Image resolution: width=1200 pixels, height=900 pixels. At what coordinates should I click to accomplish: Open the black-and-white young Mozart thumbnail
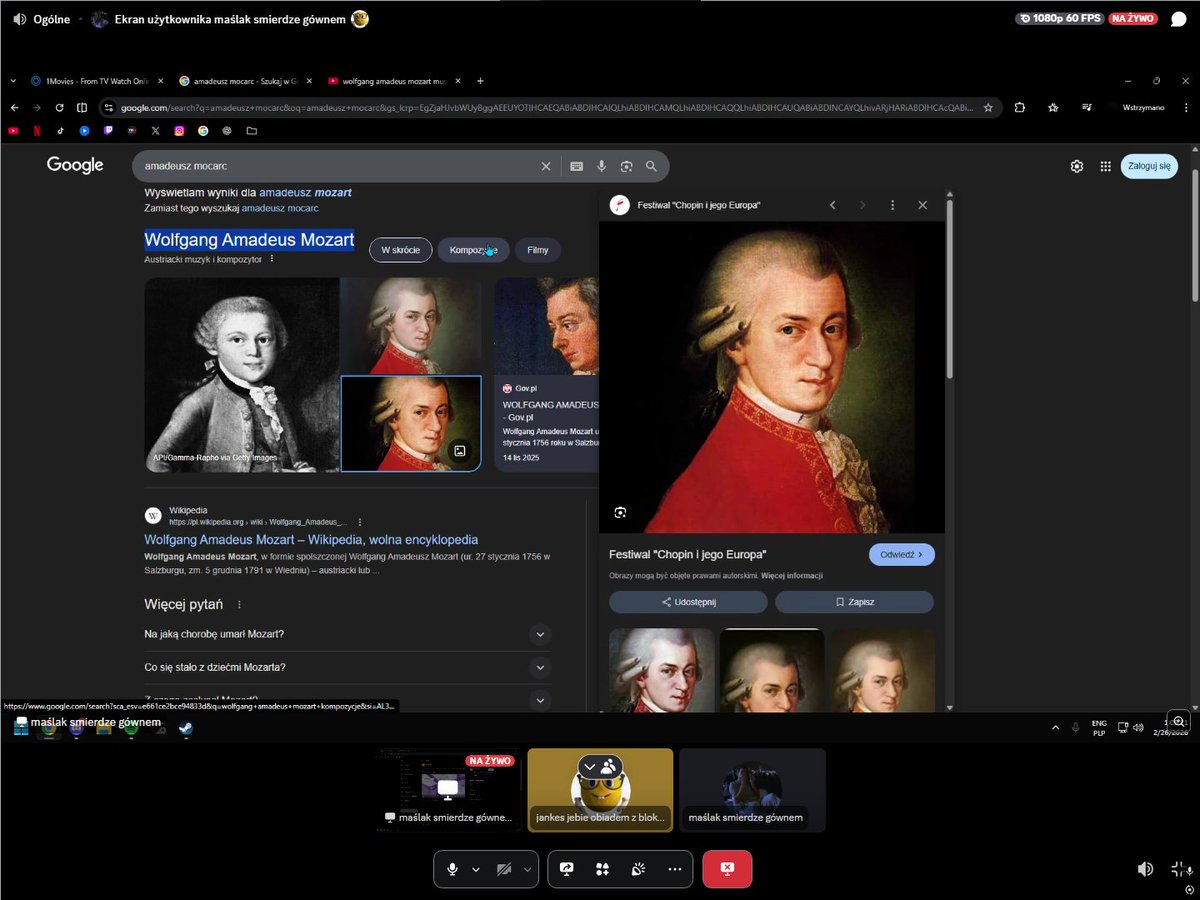[241, 374]
